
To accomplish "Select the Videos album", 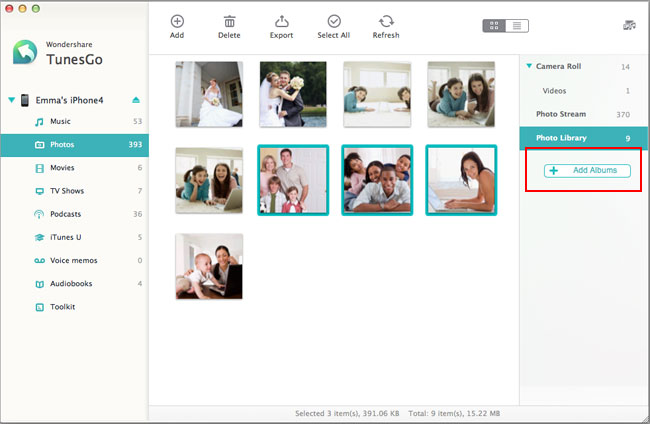I will click(x=584, y=91).
